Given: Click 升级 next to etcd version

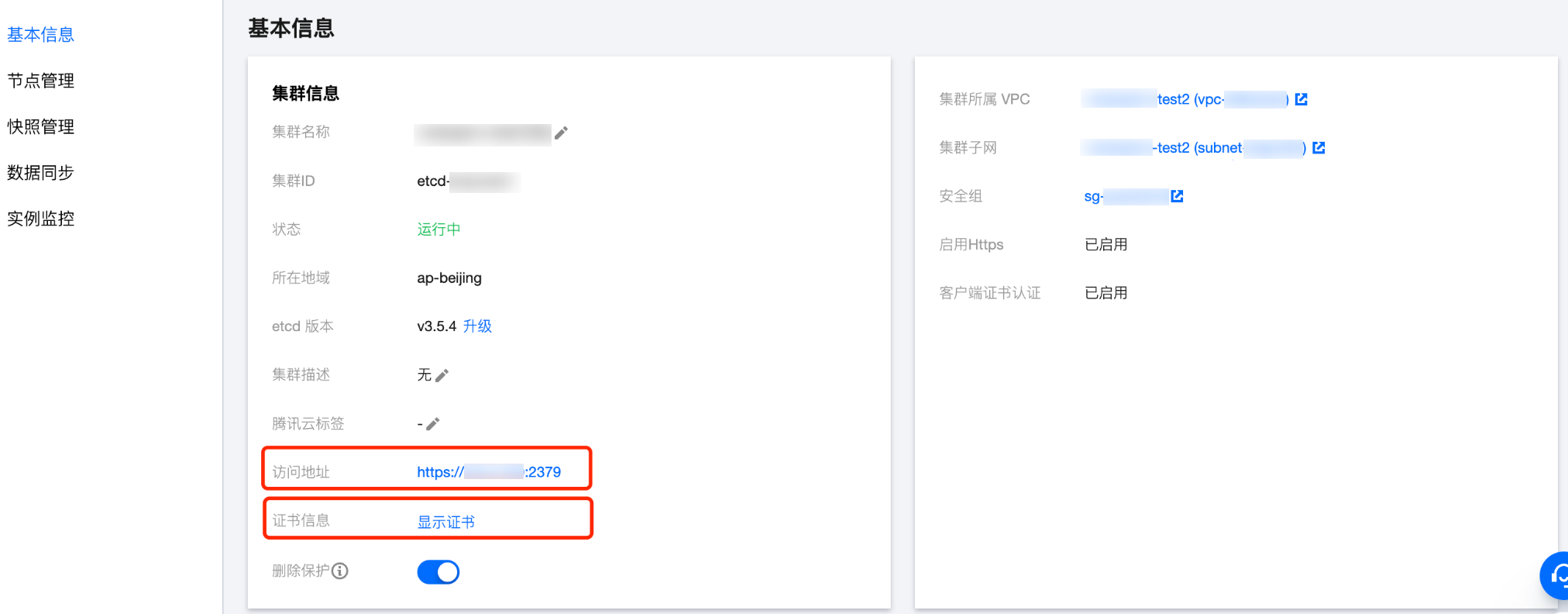Looking at the screenshot, I should pyautogui.click(x=477, y=326).
